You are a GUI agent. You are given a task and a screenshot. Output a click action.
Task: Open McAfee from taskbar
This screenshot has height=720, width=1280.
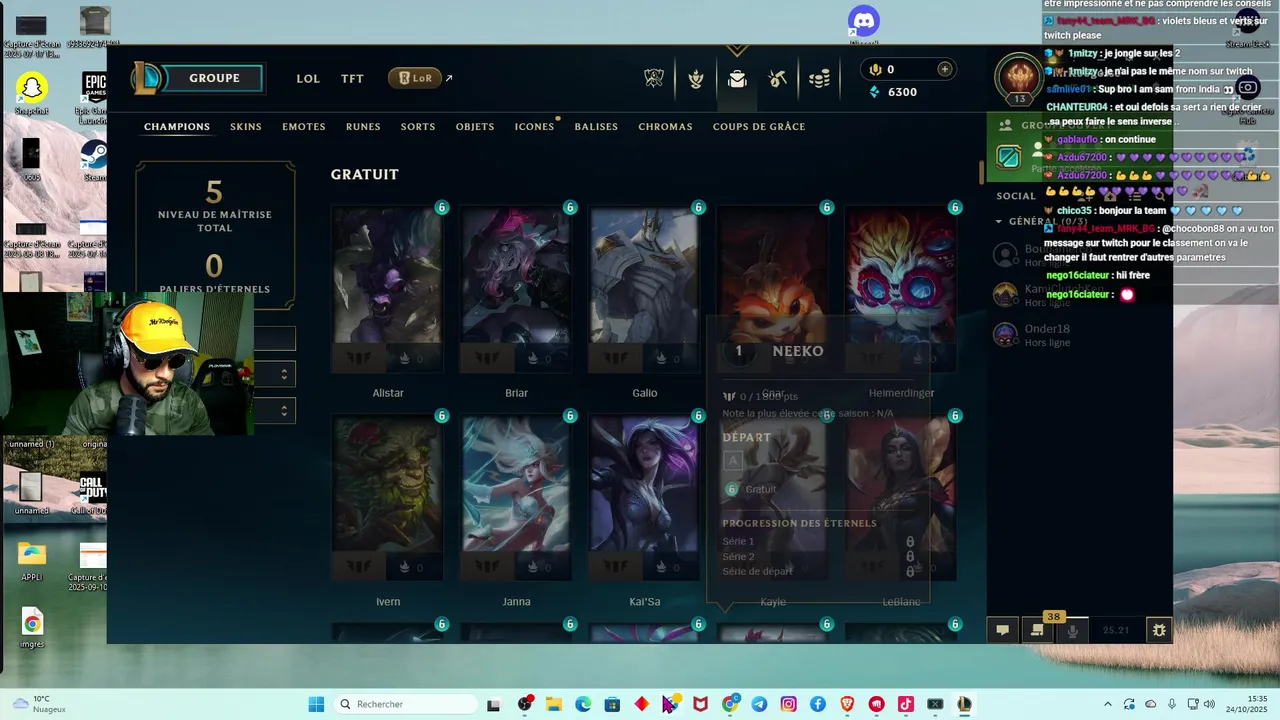700,704
